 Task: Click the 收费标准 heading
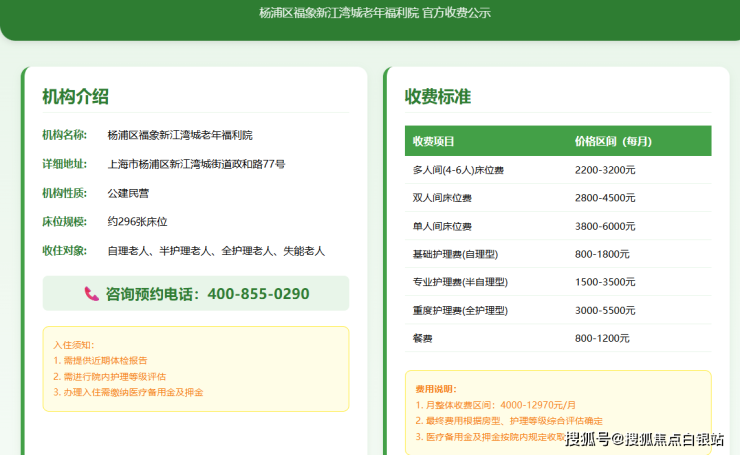(x=437, y=96)
